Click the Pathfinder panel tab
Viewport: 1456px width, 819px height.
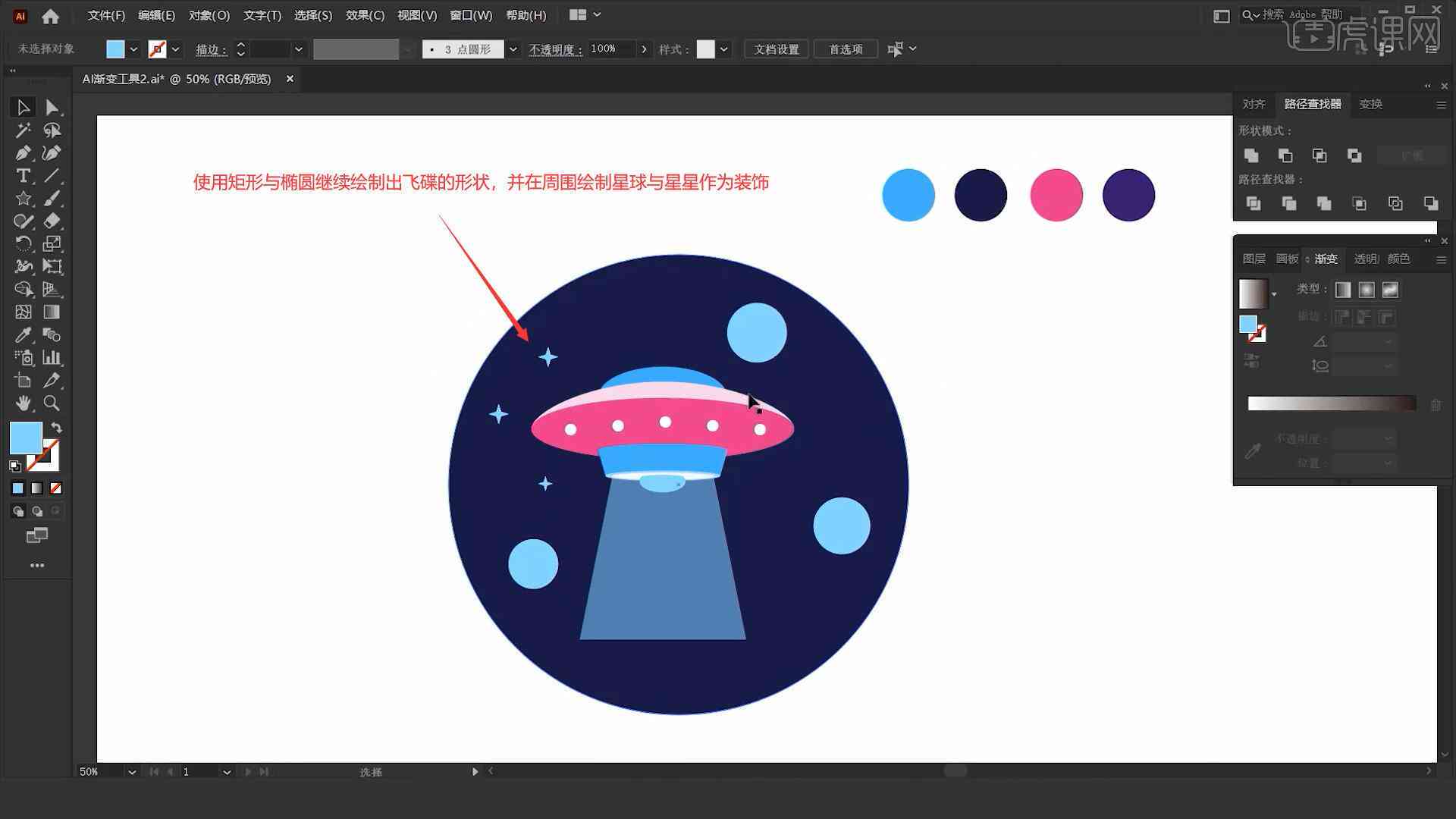(x=1313, y=104)
